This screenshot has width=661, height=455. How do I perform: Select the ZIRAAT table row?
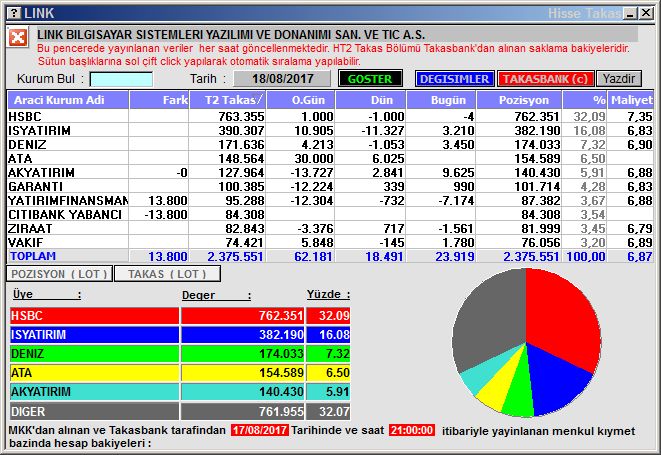pyautogui.click(x=330, y=228)
